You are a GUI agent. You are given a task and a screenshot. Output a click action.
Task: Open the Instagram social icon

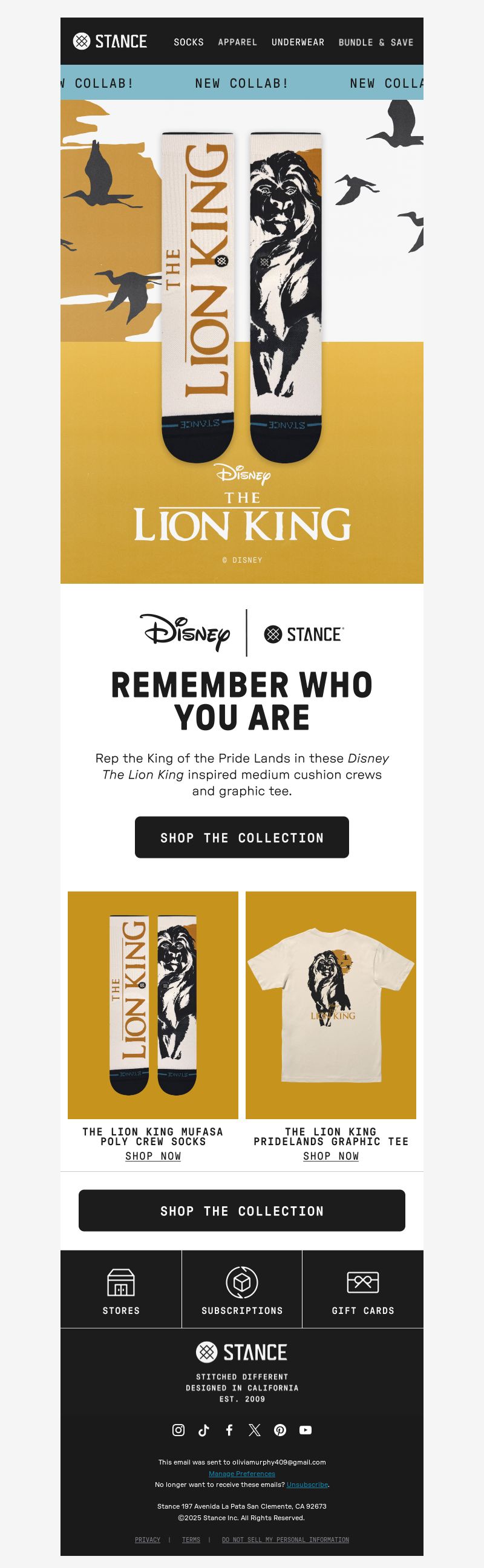[178, 1430]
